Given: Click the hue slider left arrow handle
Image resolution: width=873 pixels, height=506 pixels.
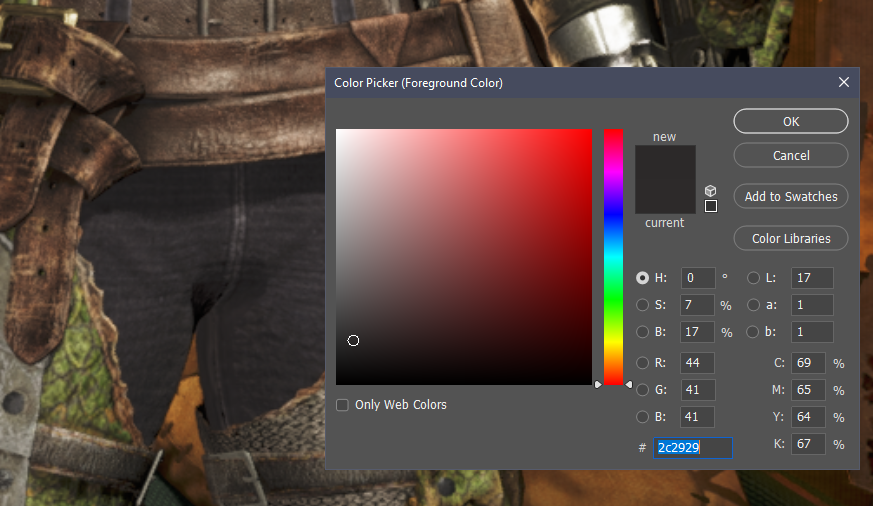Looking at the screenshot, I should click(598, 384).
